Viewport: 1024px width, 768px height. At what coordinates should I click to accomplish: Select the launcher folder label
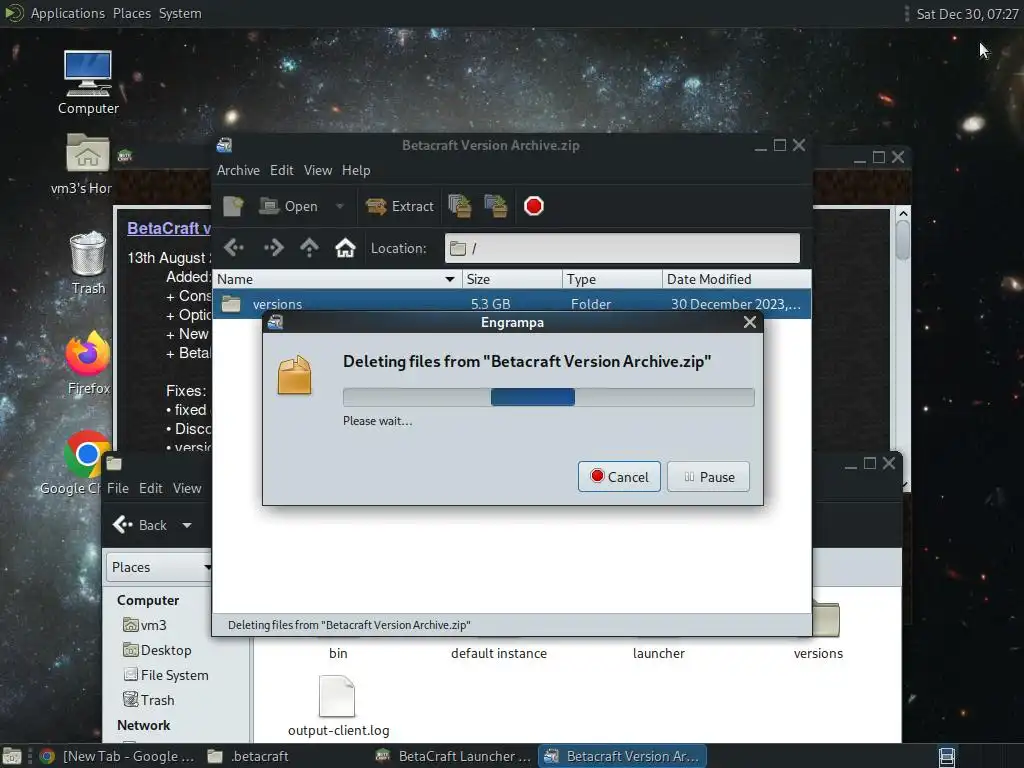658,653
